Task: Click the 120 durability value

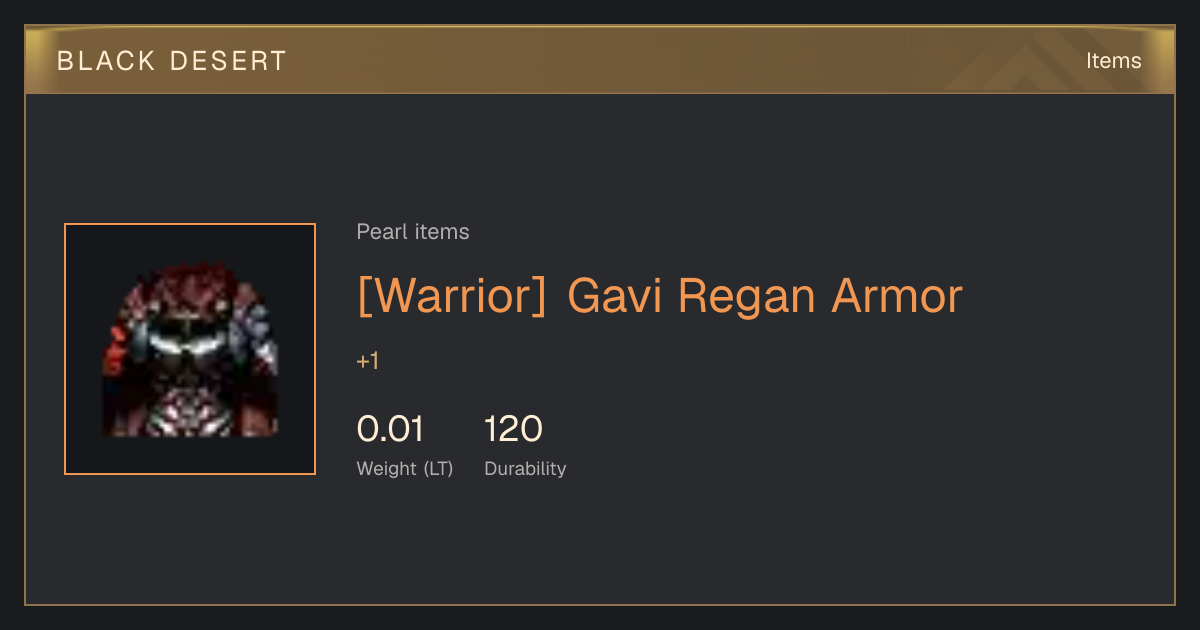Action: [513, 429]
